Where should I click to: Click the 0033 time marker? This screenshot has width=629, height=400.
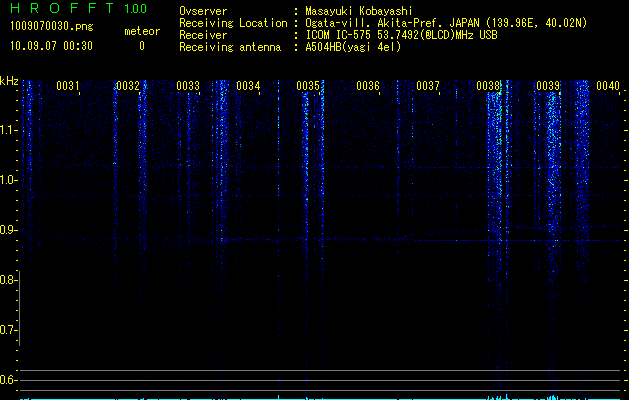[x=188, y=86]
